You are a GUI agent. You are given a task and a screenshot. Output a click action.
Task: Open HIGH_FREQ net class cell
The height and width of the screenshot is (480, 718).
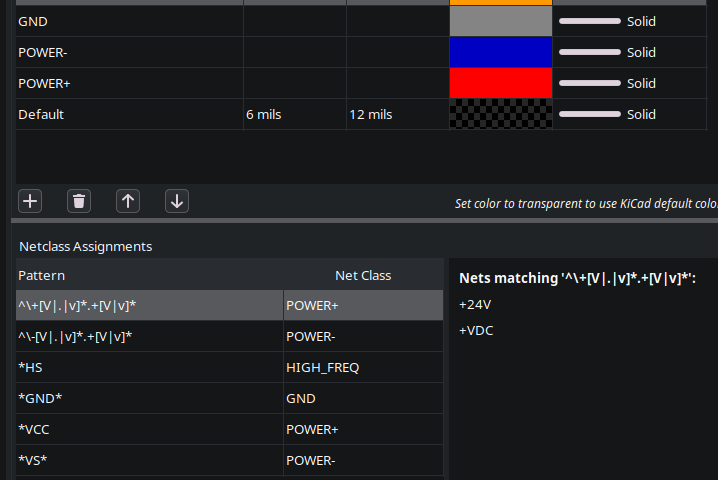(x=363, y=367)
